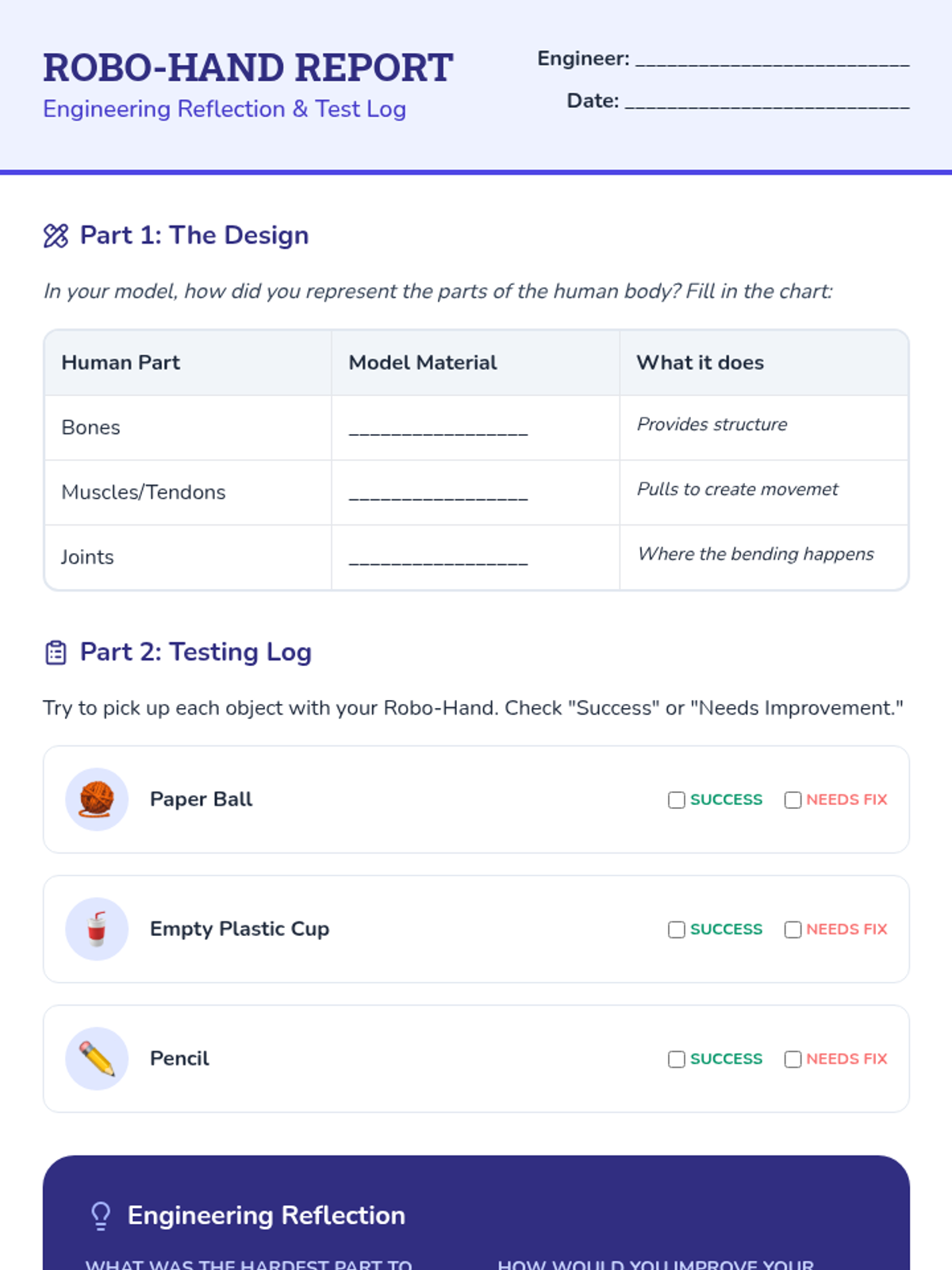Click the Muscles/Tendons model material blank
The image size is (952, 1270).
click(x=438, y=494)
